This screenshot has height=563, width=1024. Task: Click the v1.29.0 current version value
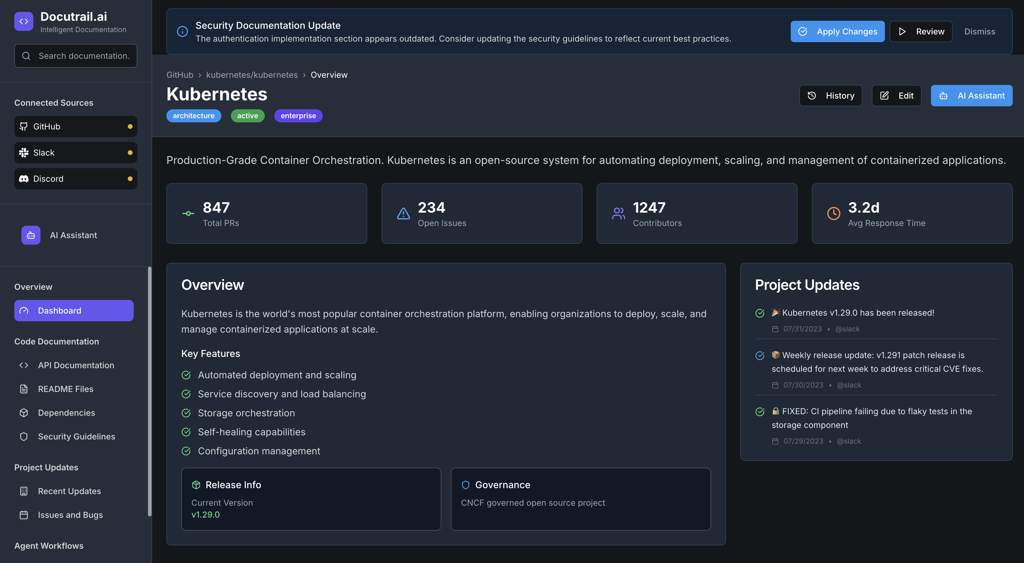(x=206, y=515)
